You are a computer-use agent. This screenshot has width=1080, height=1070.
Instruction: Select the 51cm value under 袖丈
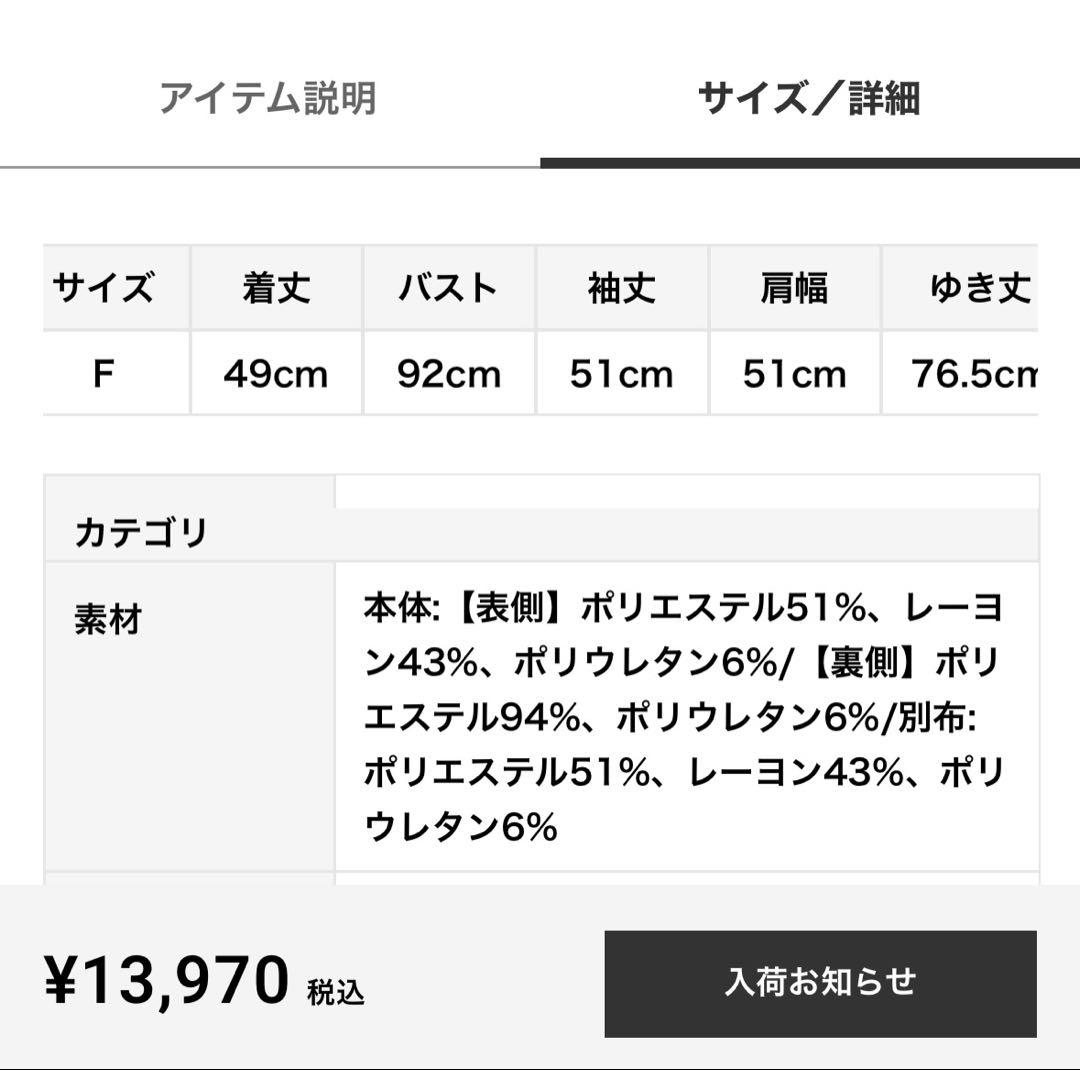[x=622, y=374]
